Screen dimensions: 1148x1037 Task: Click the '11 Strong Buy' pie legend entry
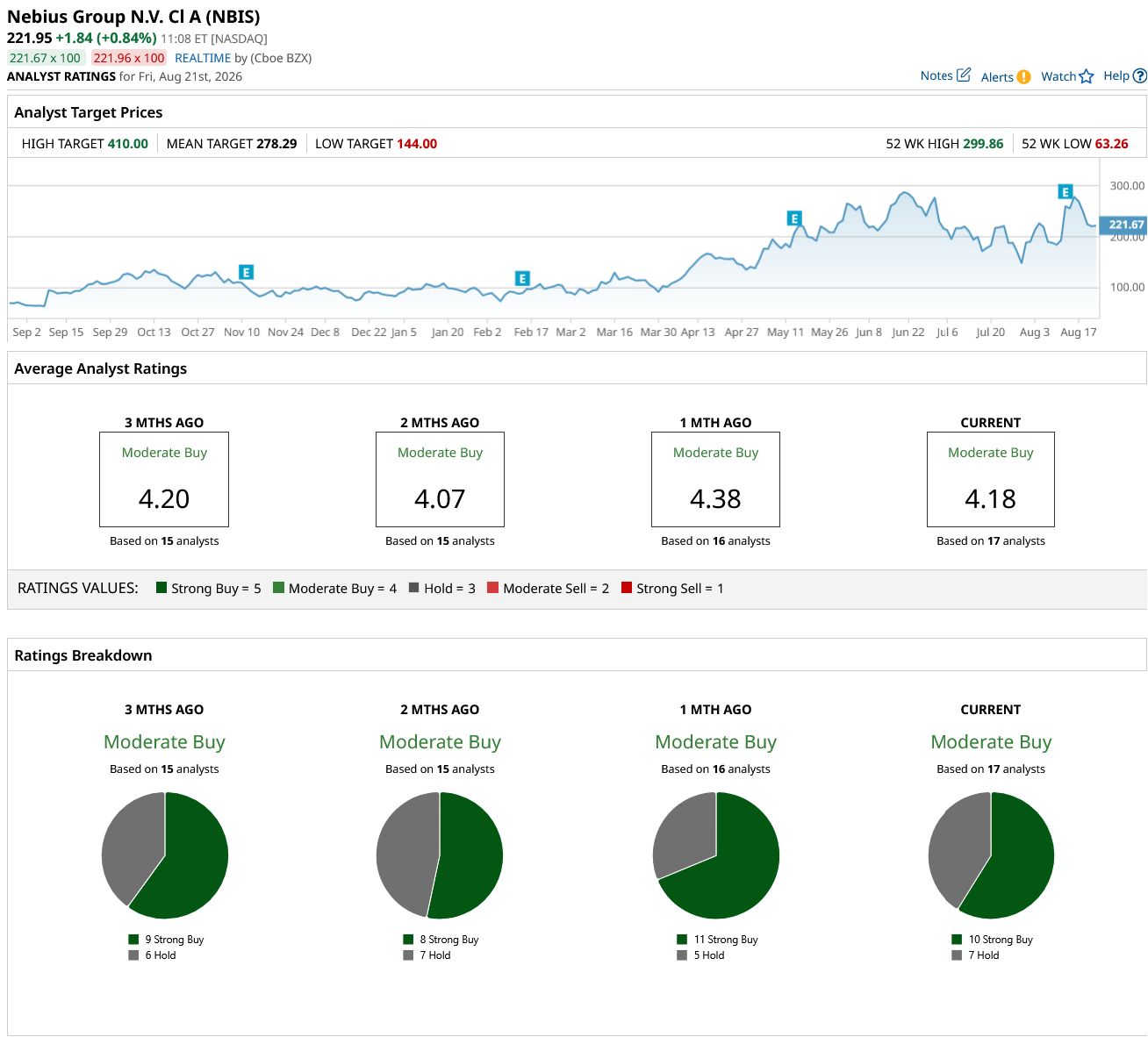[x=717, y=940]
